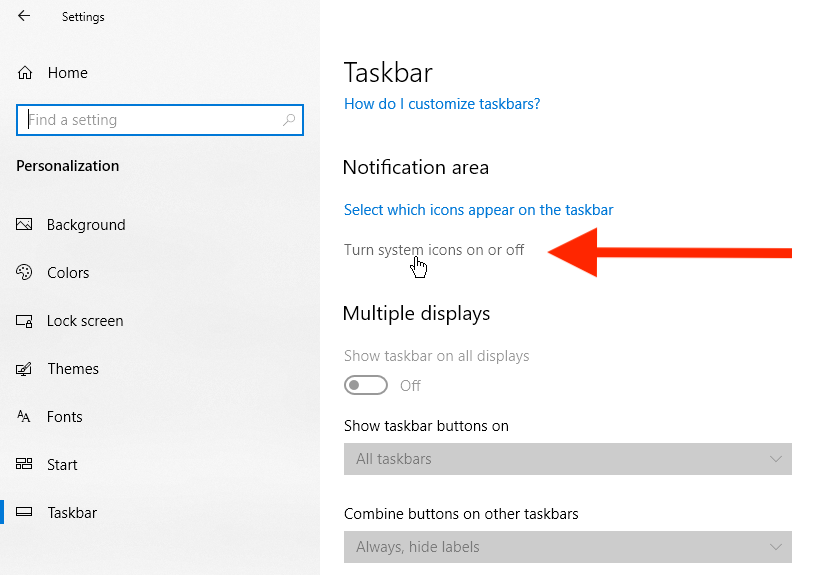The image size is (826, 575).
Task: Open Start menu settings
Action: coord(62,464)
